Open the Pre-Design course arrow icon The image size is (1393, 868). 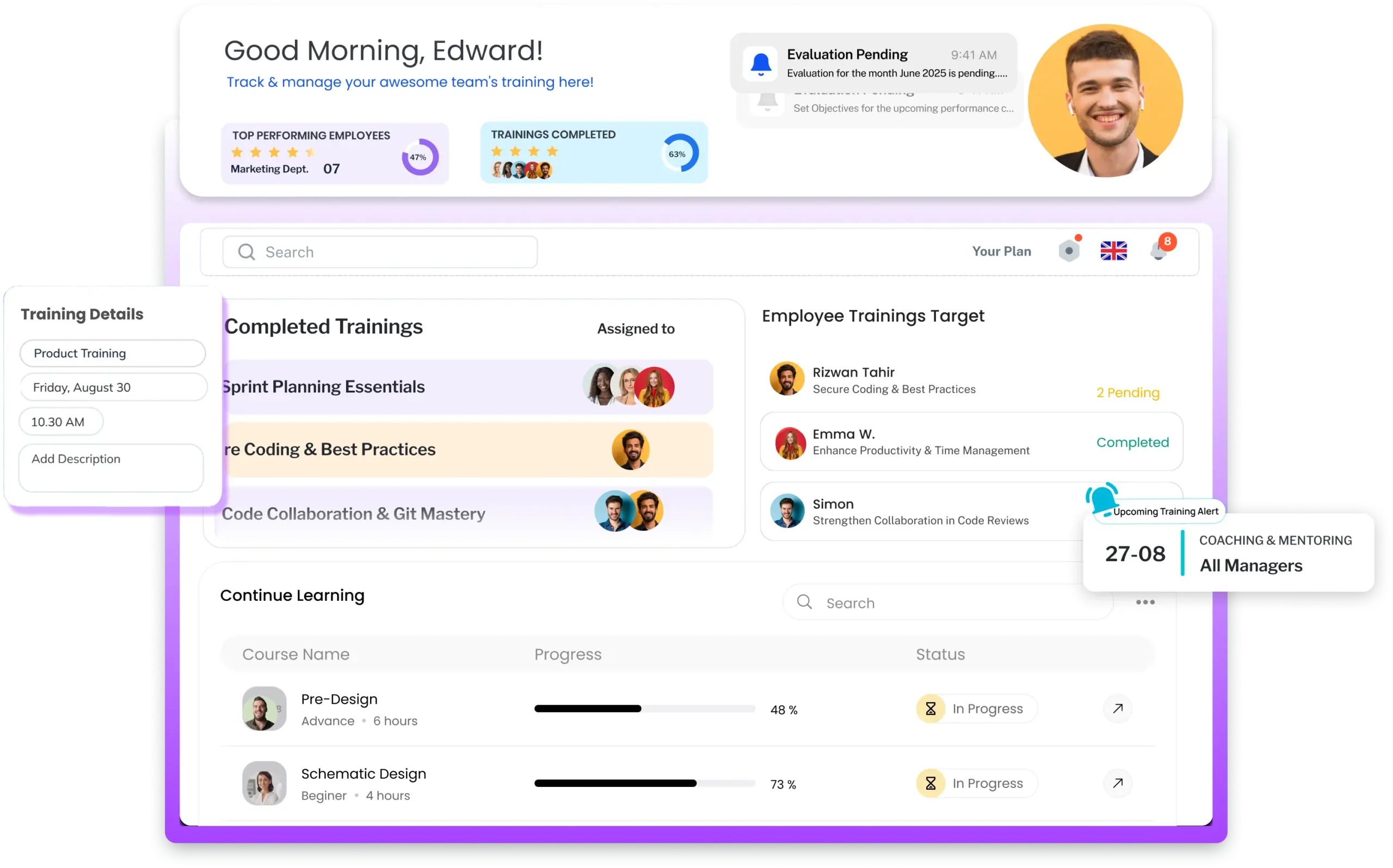point(1118,709)
